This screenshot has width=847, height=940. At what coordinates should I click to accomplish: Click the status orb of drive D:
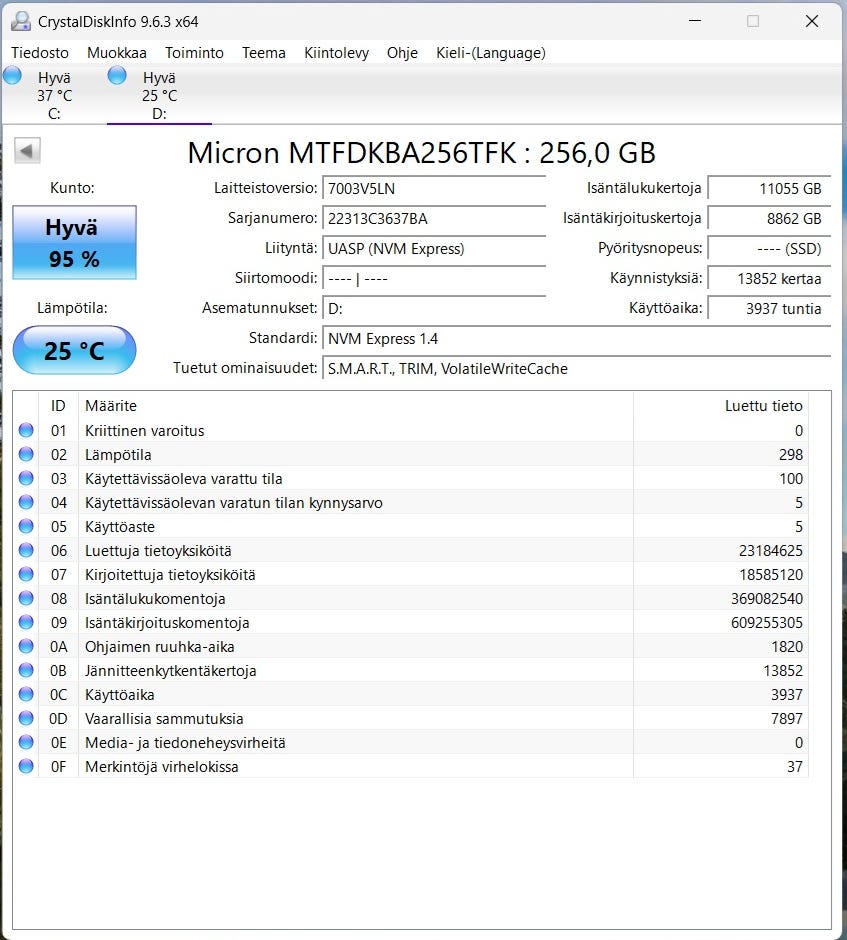tap(117, 76)
